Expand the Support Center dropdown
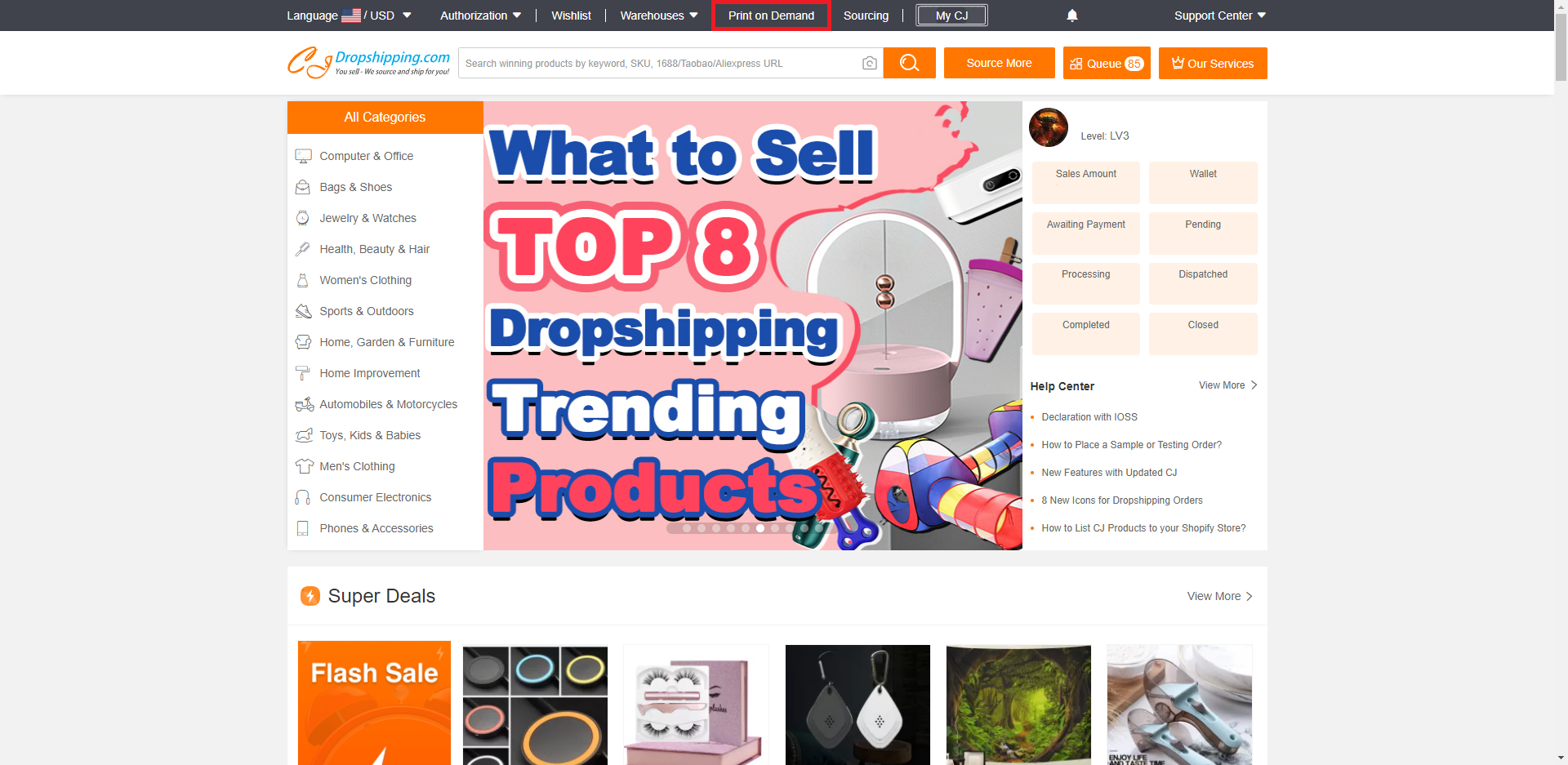 click(1220, 16)
